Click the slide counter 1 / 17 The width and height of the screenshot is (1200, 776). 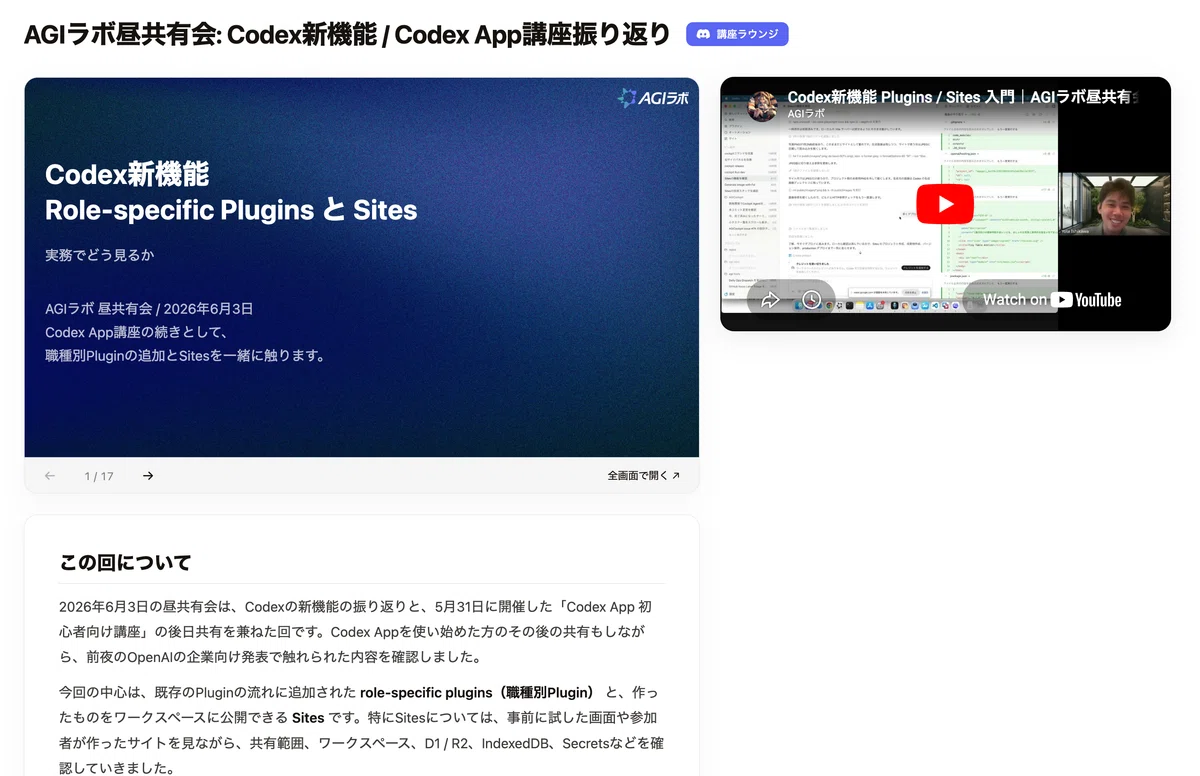(99, 476)
